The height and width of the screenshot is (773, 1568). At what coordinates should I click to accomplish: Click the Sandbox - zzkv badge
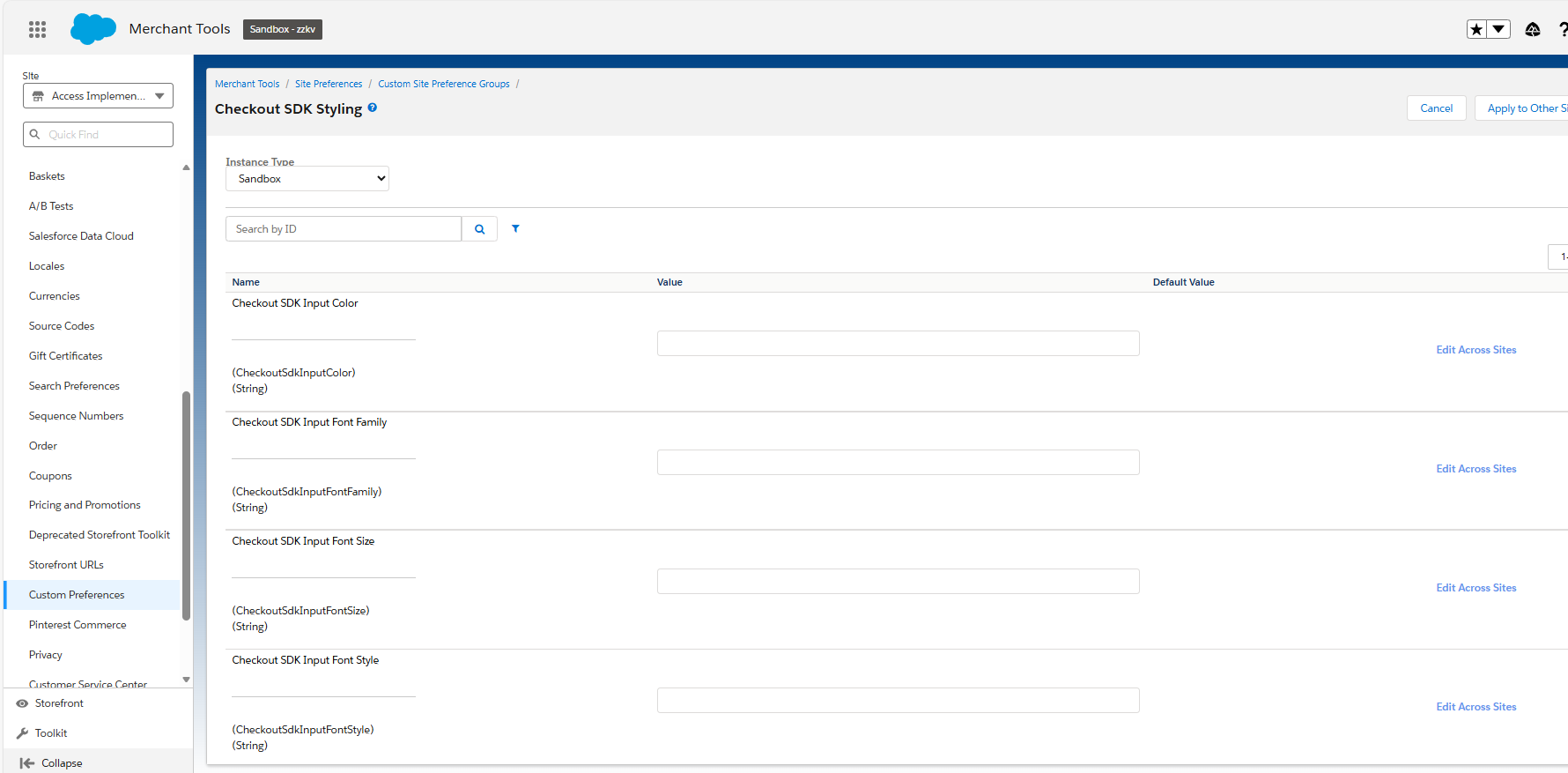283,29
